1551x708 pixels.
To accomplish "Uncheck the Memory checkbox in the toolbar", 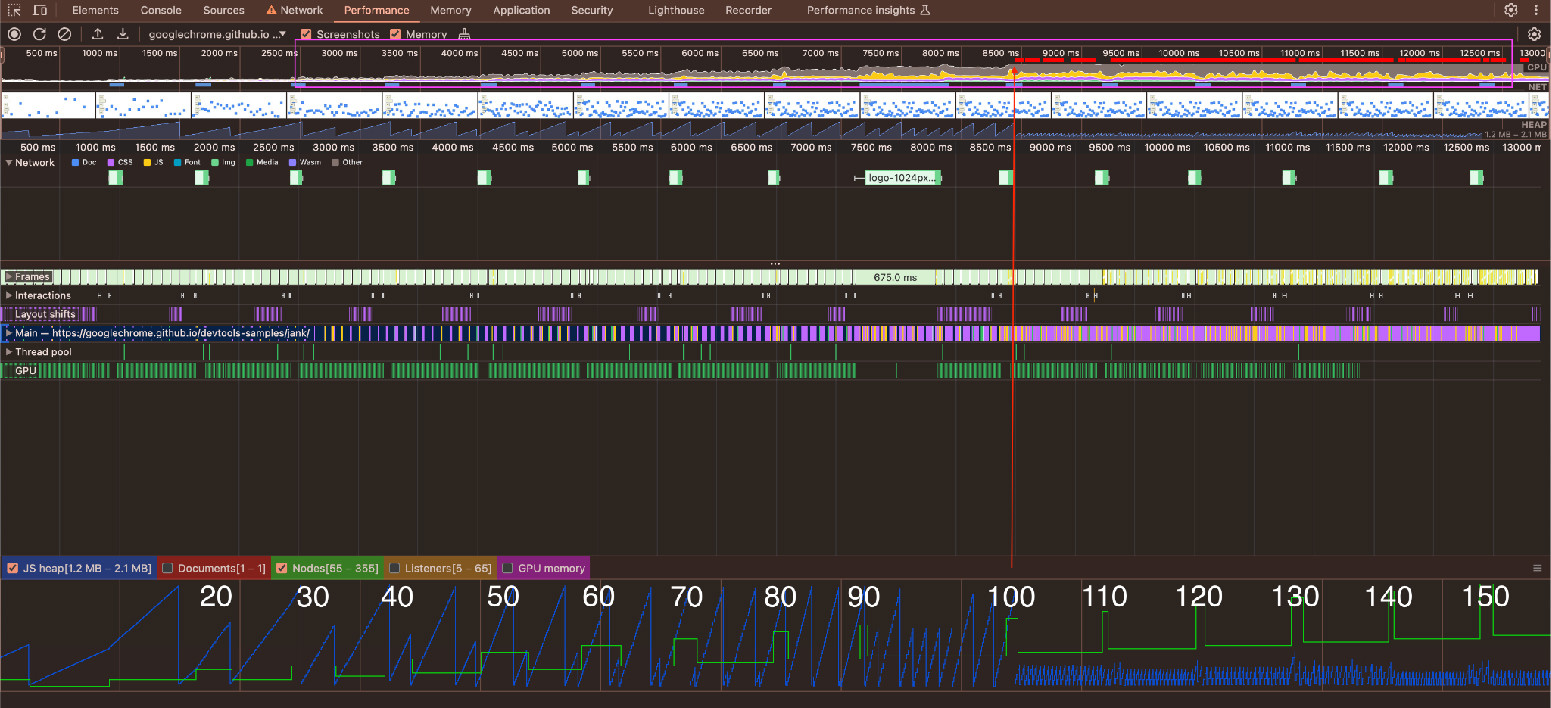I will [x=396, y=34].
